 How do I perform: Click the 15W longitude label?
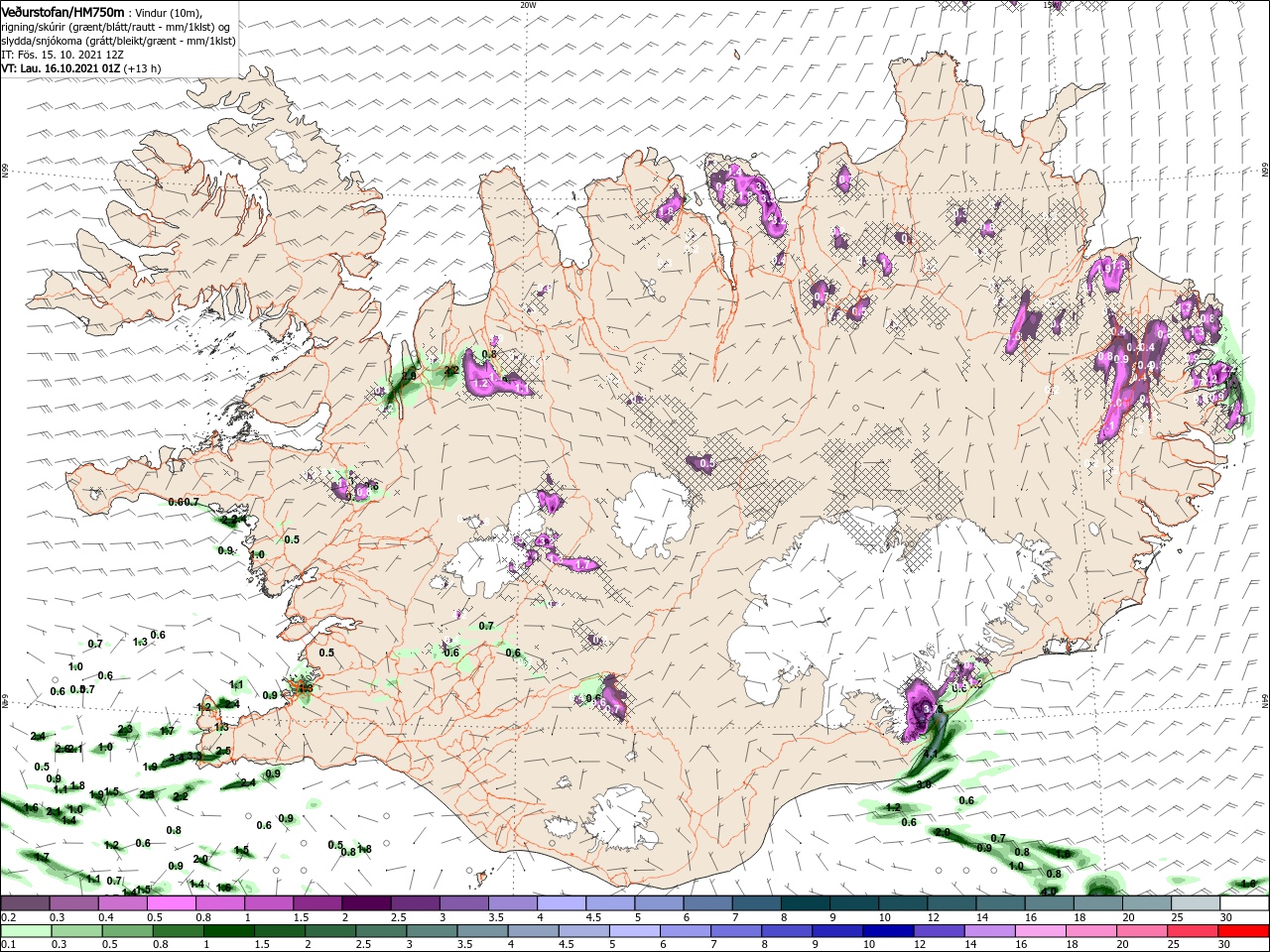pyautogui.click(x=1051, y=5)
